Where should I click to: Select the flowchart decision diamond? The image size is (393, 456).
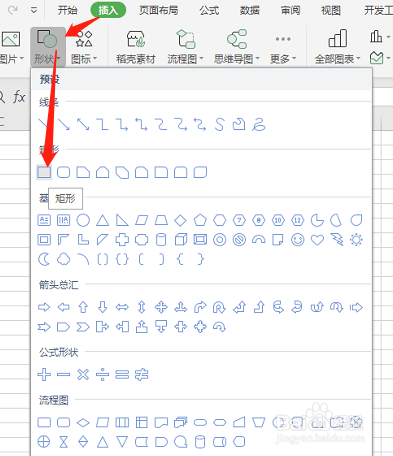83,422
